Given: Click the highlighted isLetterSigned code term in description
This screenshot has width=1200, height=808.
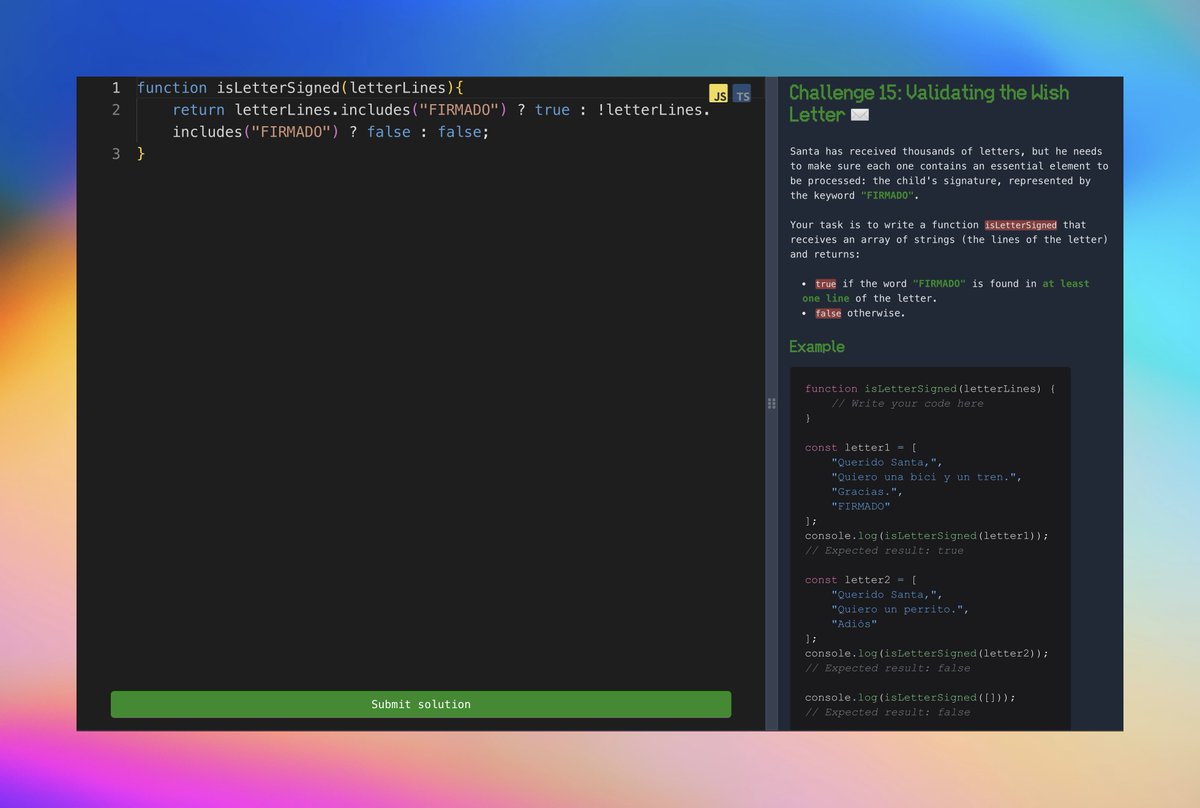Looking at the screenshot, I should coord(1020,225).
